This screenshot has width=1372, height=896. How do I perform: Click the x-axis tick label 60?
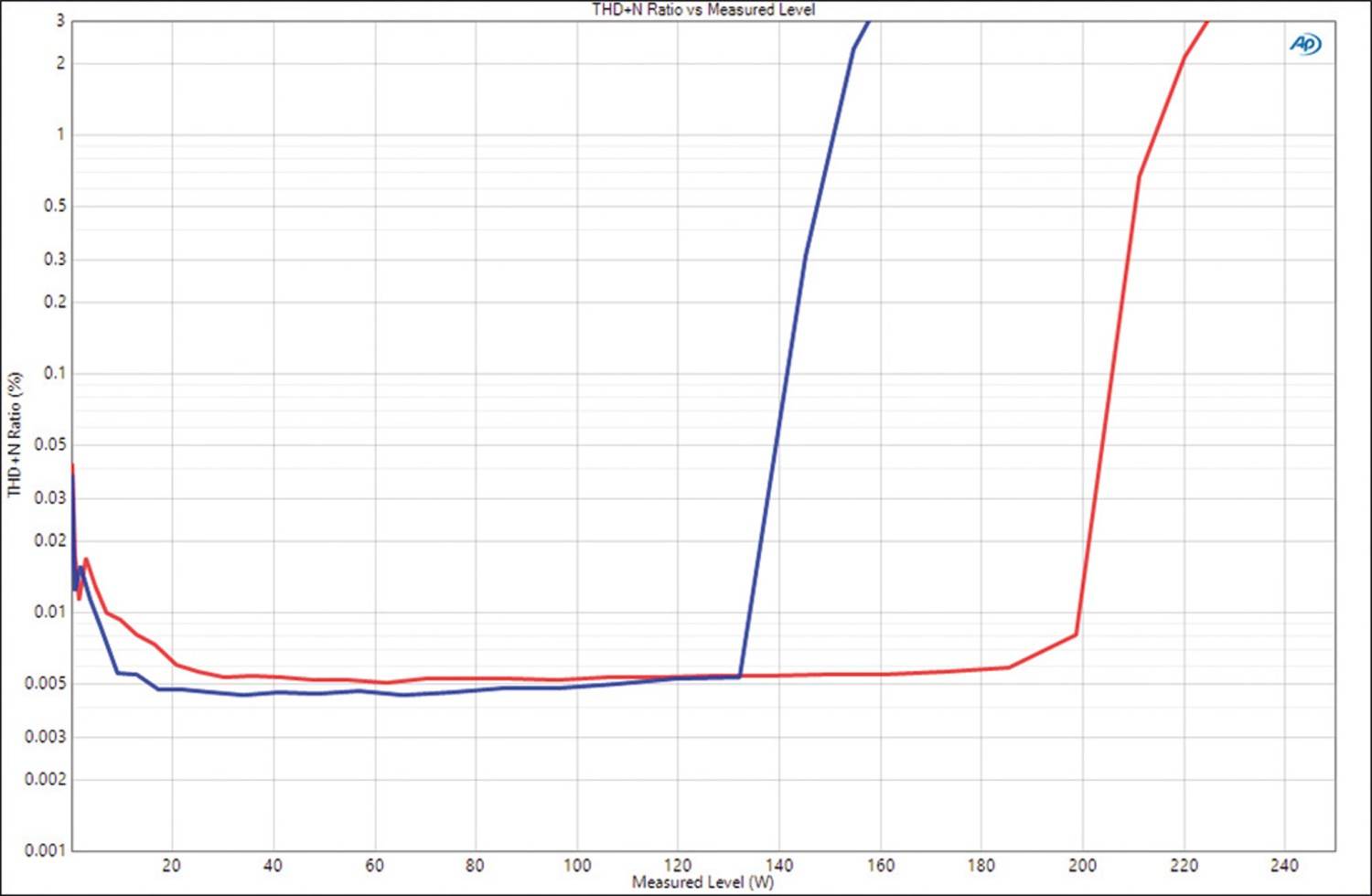coord(374,865)
